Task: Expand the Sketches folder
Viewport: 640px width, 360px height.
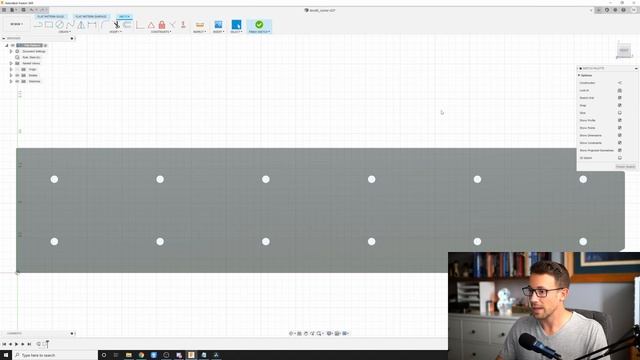Action: [11, 81]
